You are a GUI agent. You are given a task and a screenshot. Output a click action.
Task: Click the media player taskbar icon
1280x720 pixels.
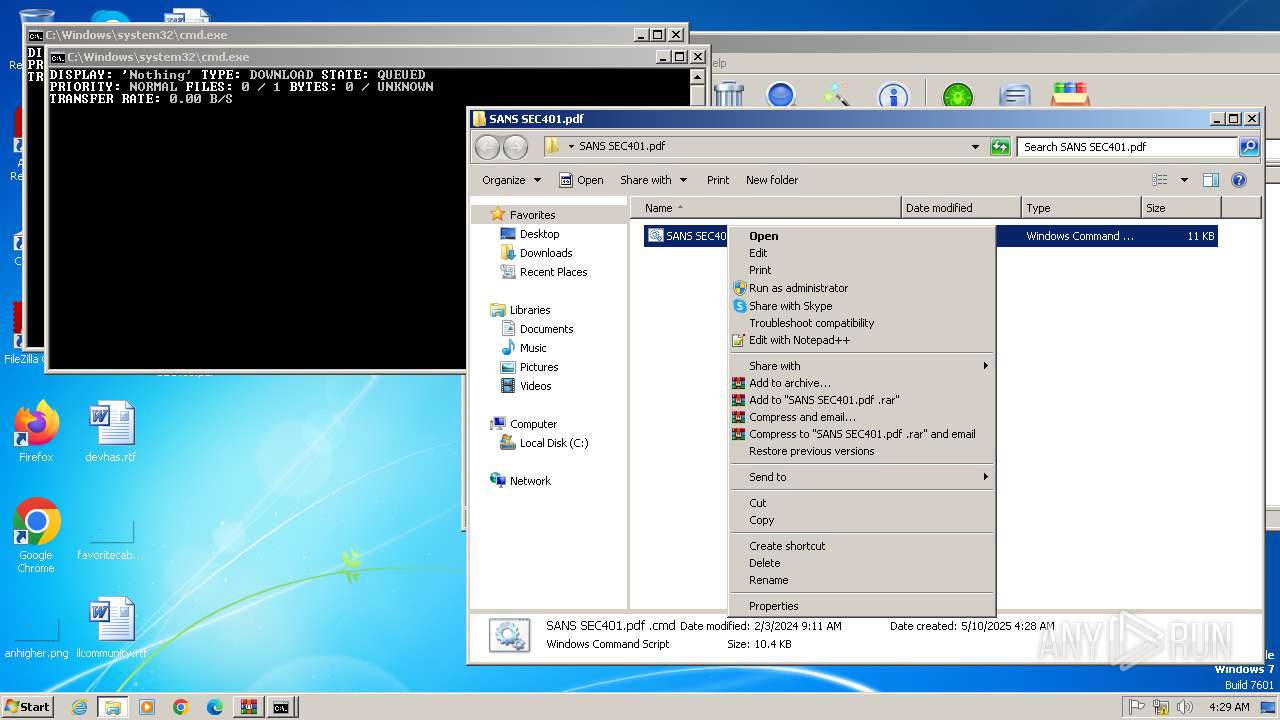pos(147,707)
